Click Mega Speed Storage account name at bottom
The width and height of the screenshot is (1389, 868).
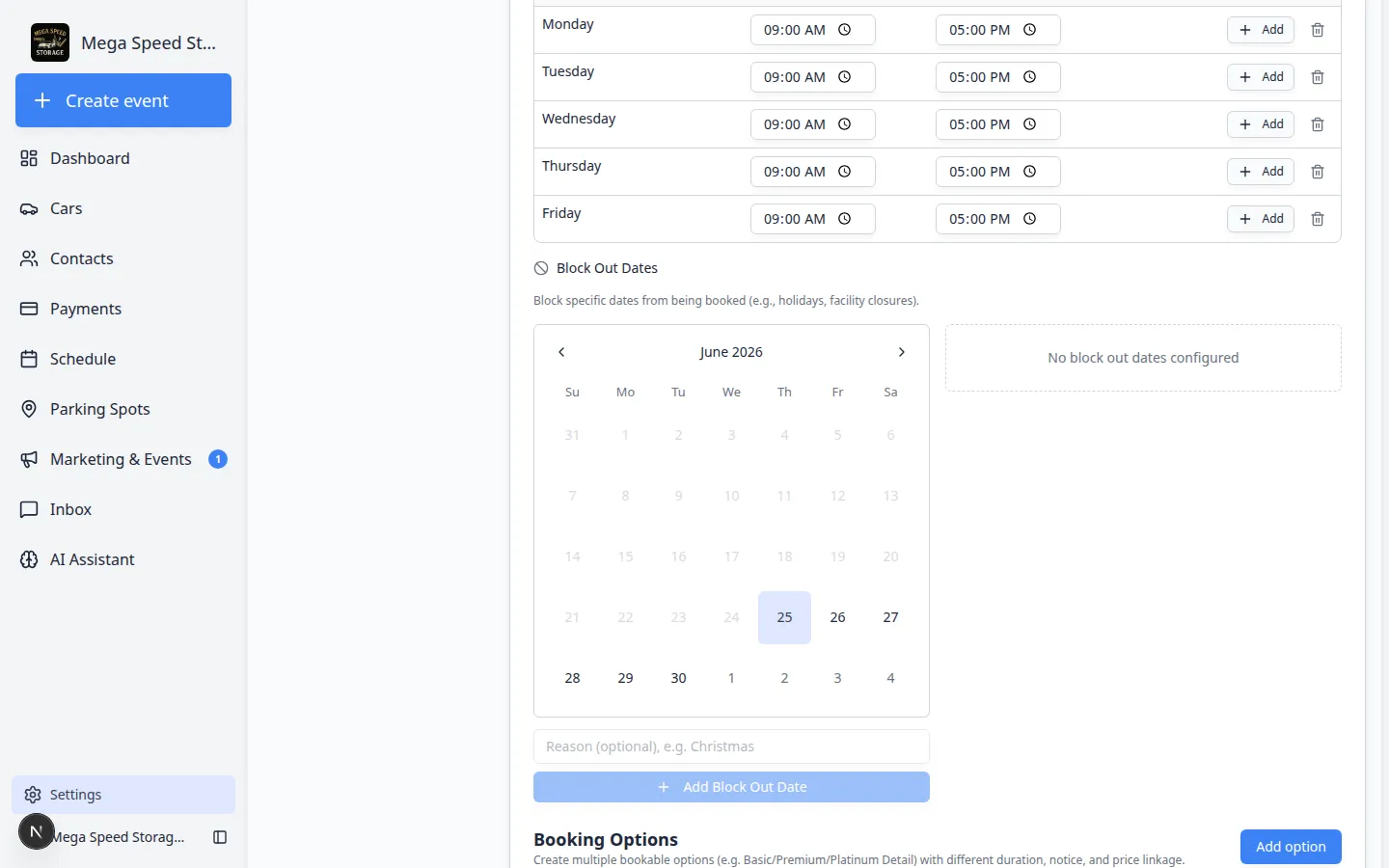tap(120, 837)
